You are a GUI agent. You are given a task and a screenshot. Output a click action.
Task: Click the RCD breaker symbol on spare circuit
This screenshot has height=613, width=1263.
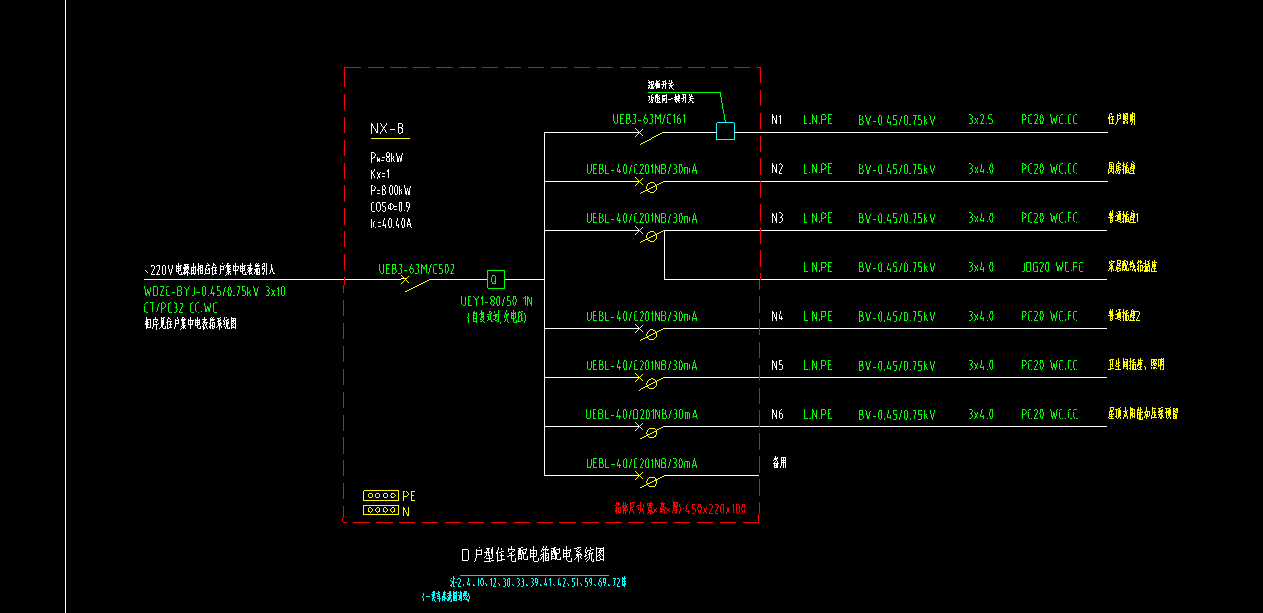tap(650, 480)
